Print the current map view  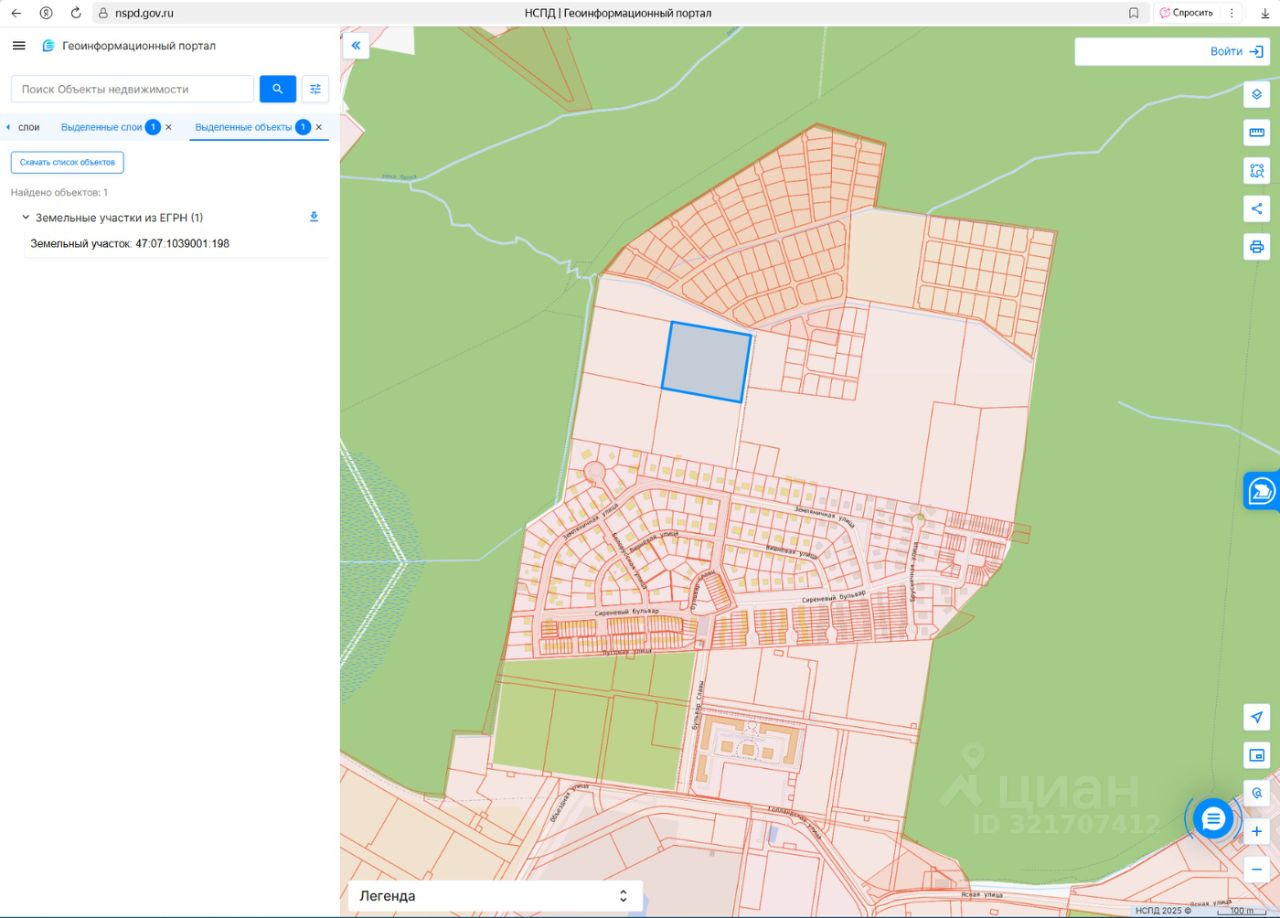pyautogui.click(x=1256, y=246)
